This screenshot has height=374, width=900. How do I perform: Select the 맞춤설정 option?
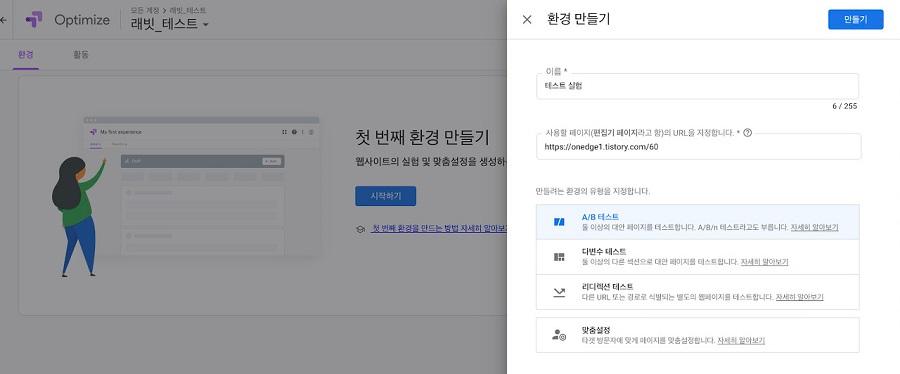tap(697, 335)
